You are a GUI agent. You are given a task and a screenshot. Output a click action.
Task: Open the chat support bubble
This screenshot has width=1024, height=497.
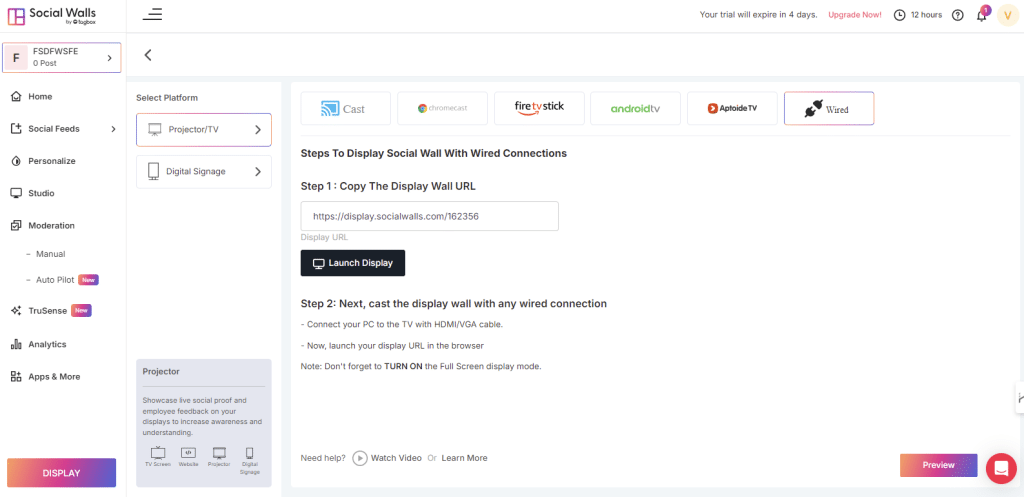(x=1001, y=468)
